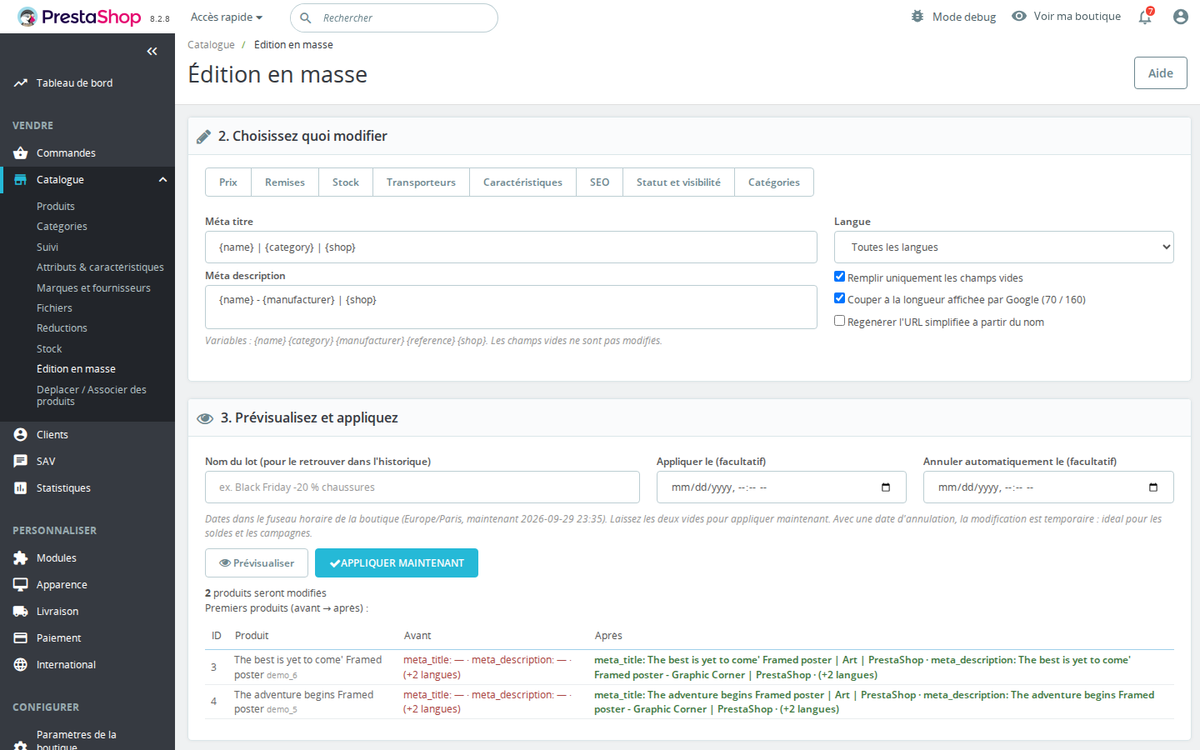1200x750 pixels.
Task: Click Mode debug label
Action: (x=964, y=17)
